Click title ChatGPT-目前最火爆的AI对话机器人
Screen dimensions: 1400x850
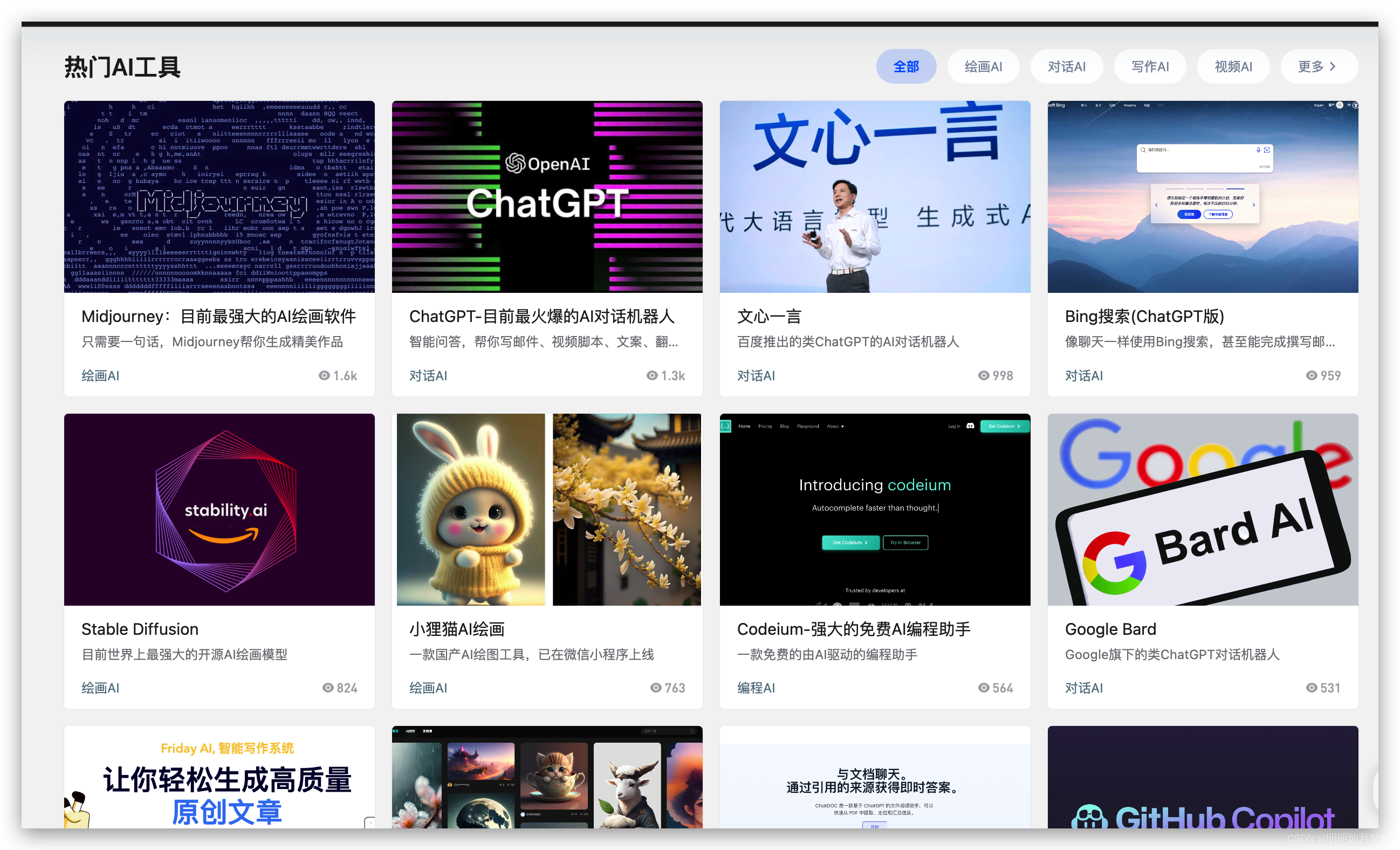(542, 317)
